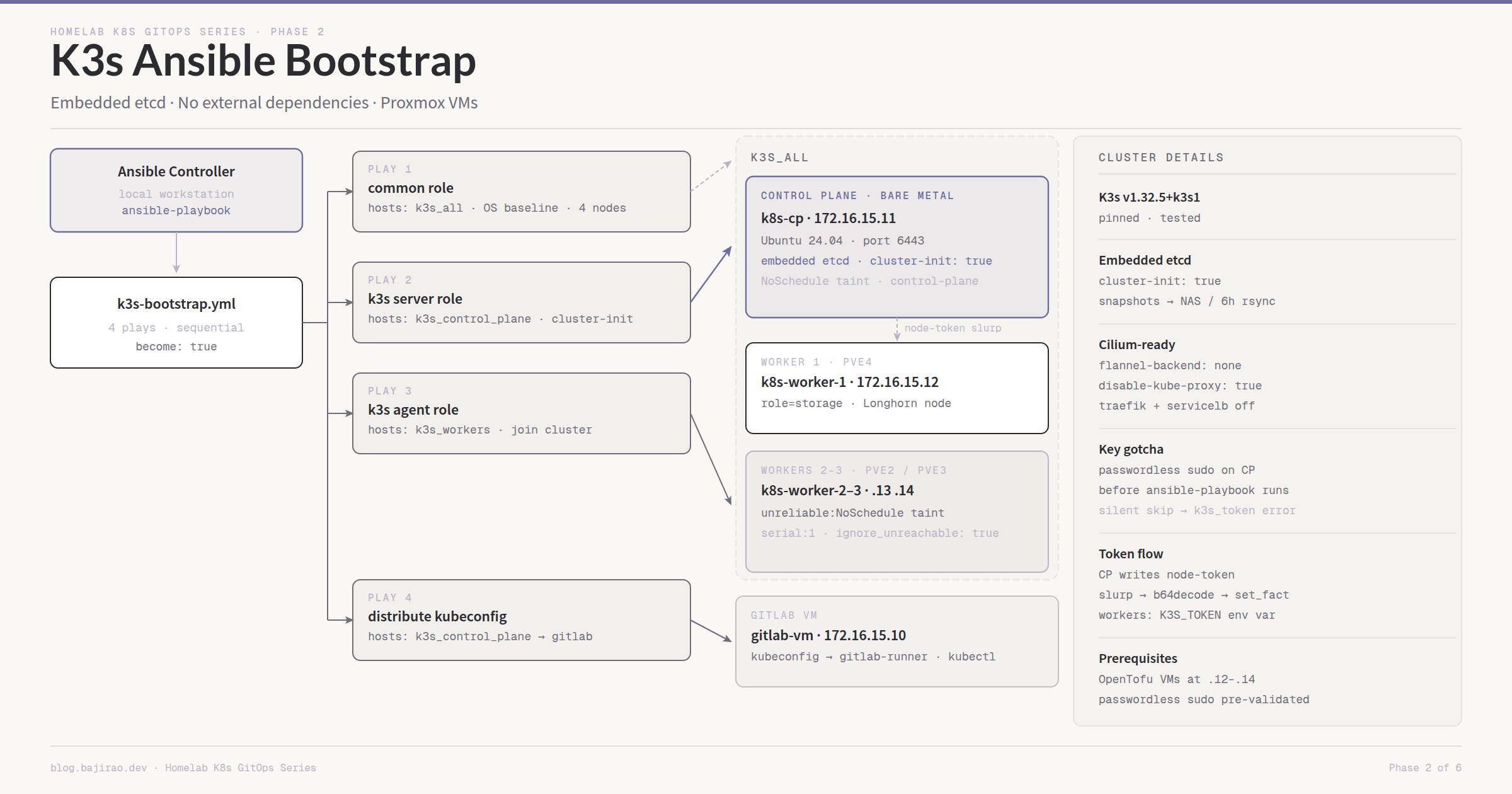
Task: Select 'K3s v1.32.5+k3s1' version text
Action: point(1149,197)
